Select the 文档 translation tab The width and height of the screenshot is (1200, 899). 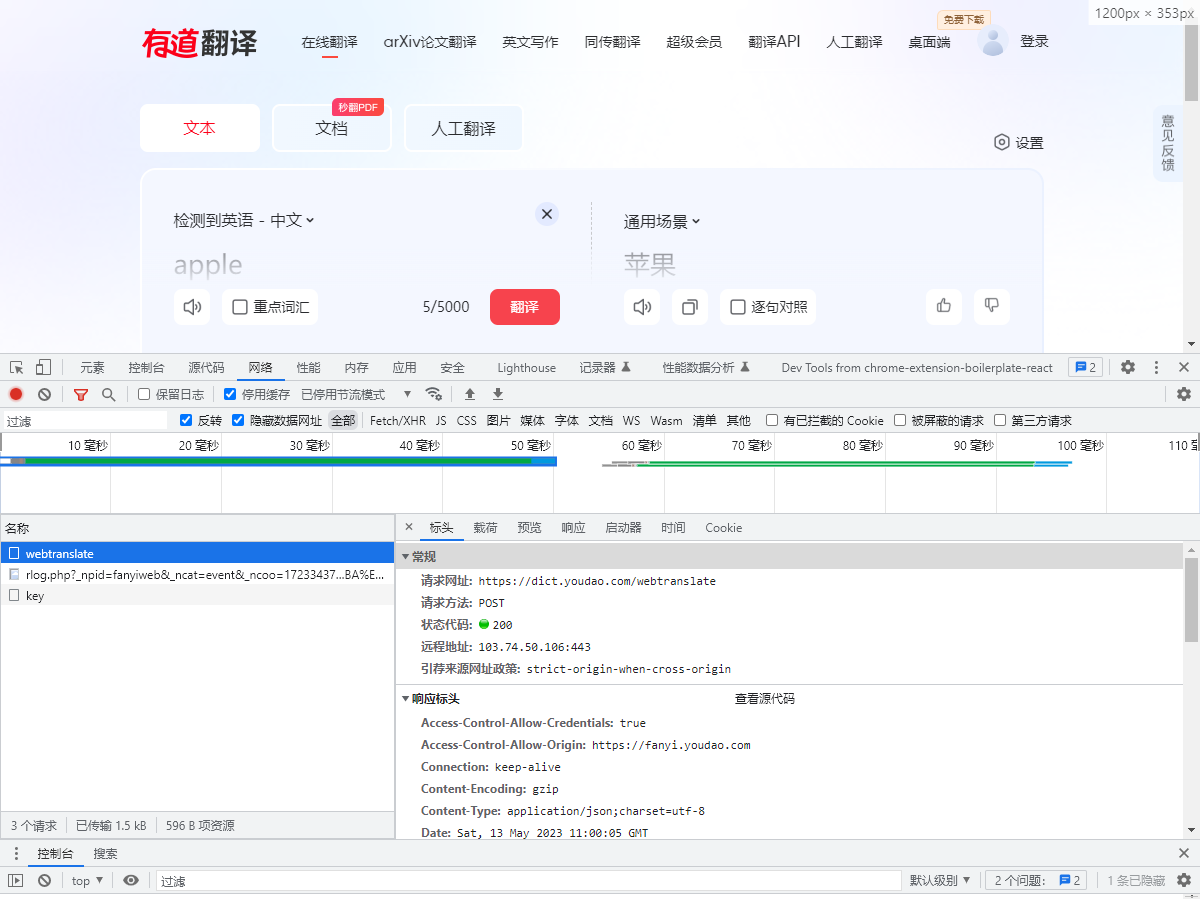point(331,128)
